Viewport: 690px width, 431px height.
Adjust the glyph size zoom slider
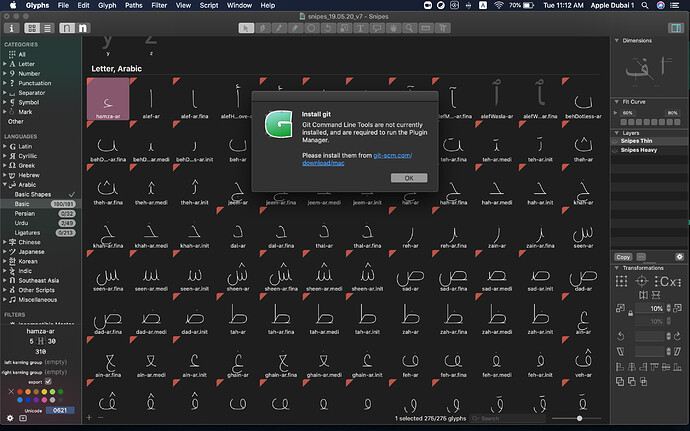click(x=580, y=418)
